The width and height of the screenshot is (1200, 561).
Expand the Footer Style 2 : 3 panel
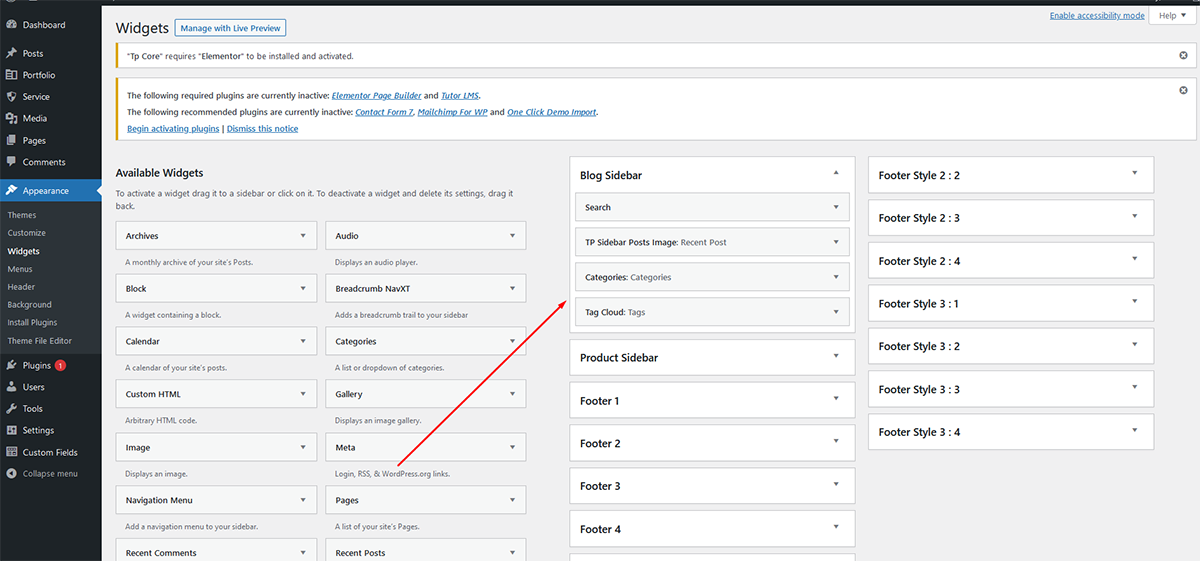coord(1134,217)
